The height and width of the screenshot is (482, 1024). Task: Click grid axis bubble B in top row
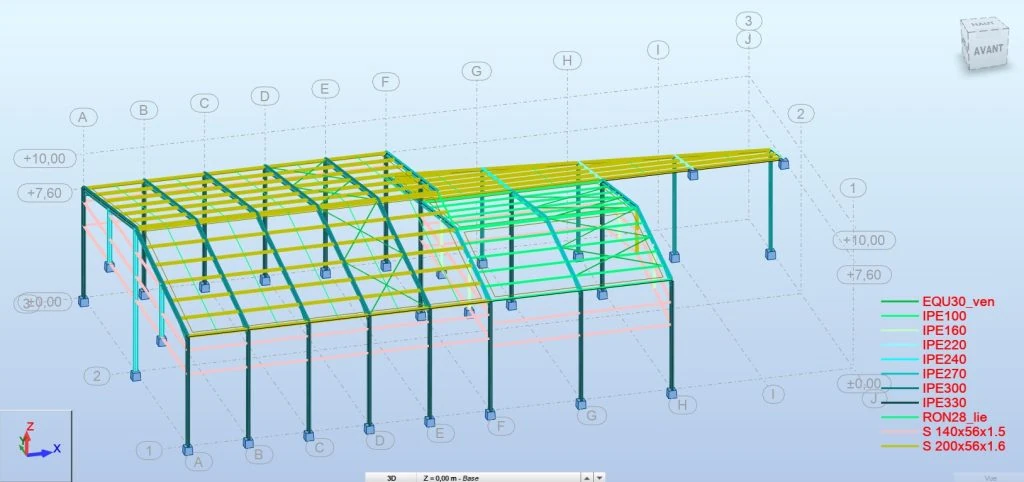pyautogui.click(x=143, y=110)
